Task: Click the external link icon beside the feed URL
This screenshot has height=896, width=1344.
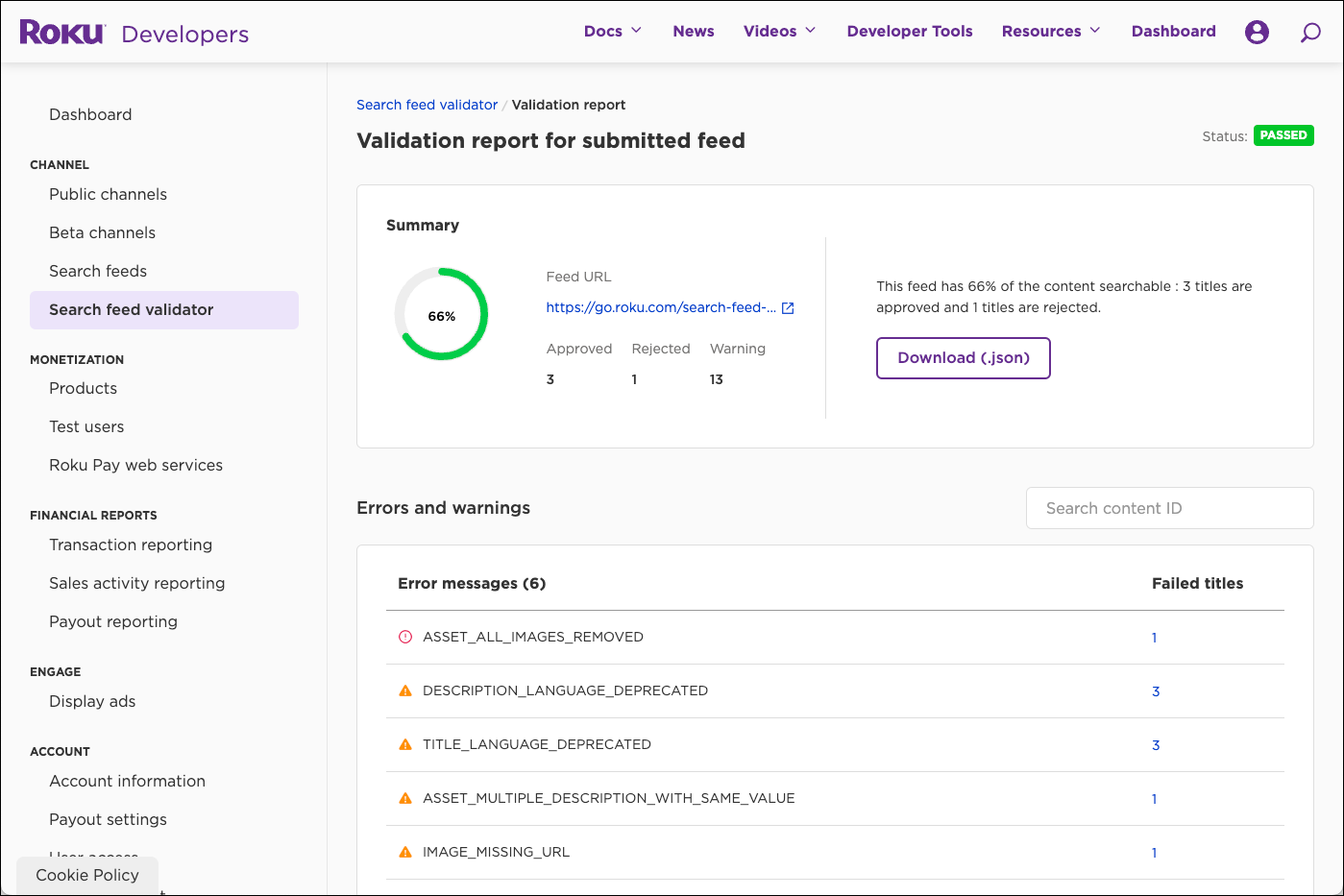Action: (x=788, y=307)
